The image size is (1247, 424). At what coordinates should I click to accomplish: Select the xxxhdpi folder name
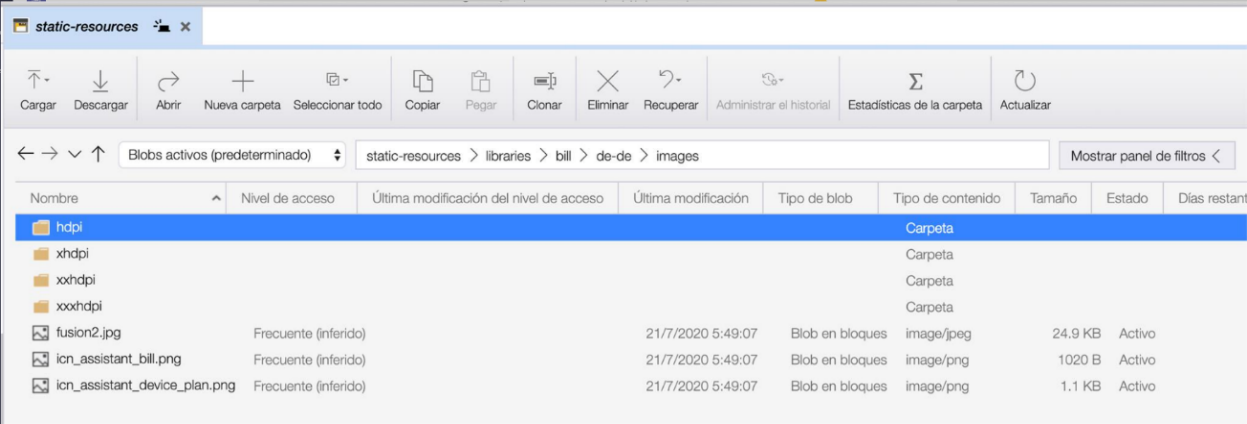tap(79, 306)
